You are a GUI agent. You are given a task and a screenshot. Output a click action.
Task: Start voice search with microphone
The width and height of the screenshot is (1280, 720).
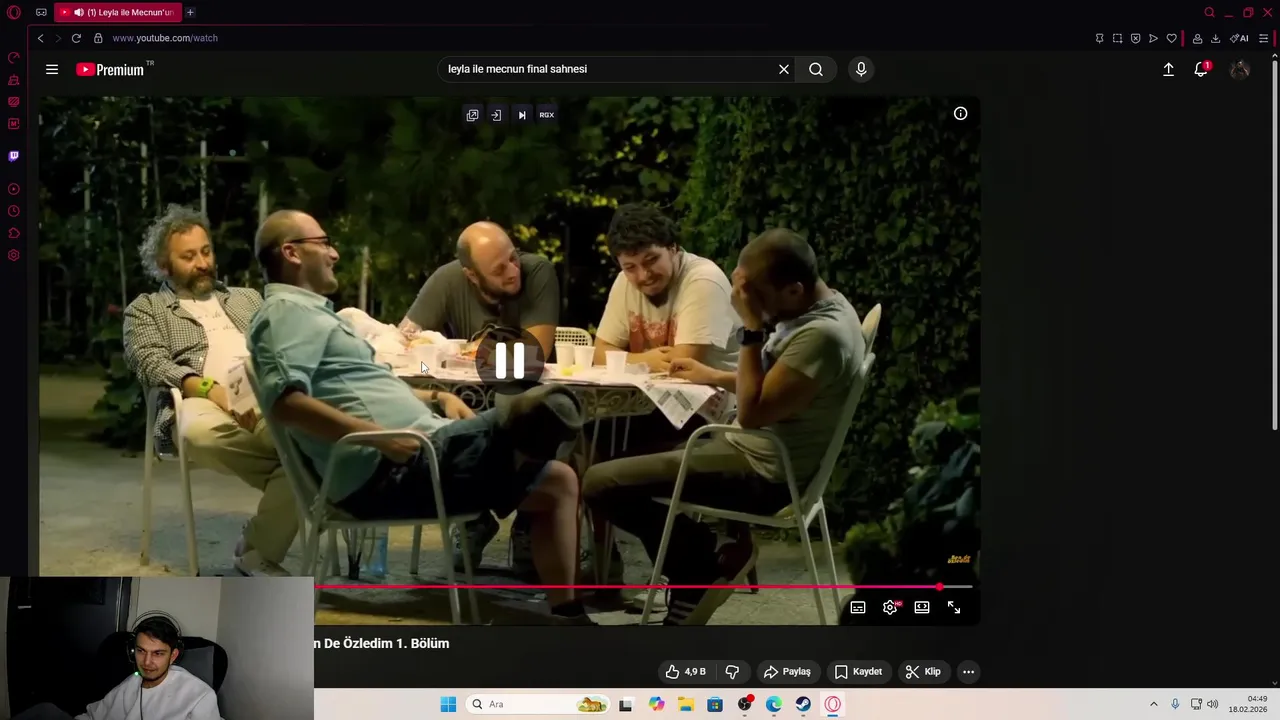tap(861, 69)
